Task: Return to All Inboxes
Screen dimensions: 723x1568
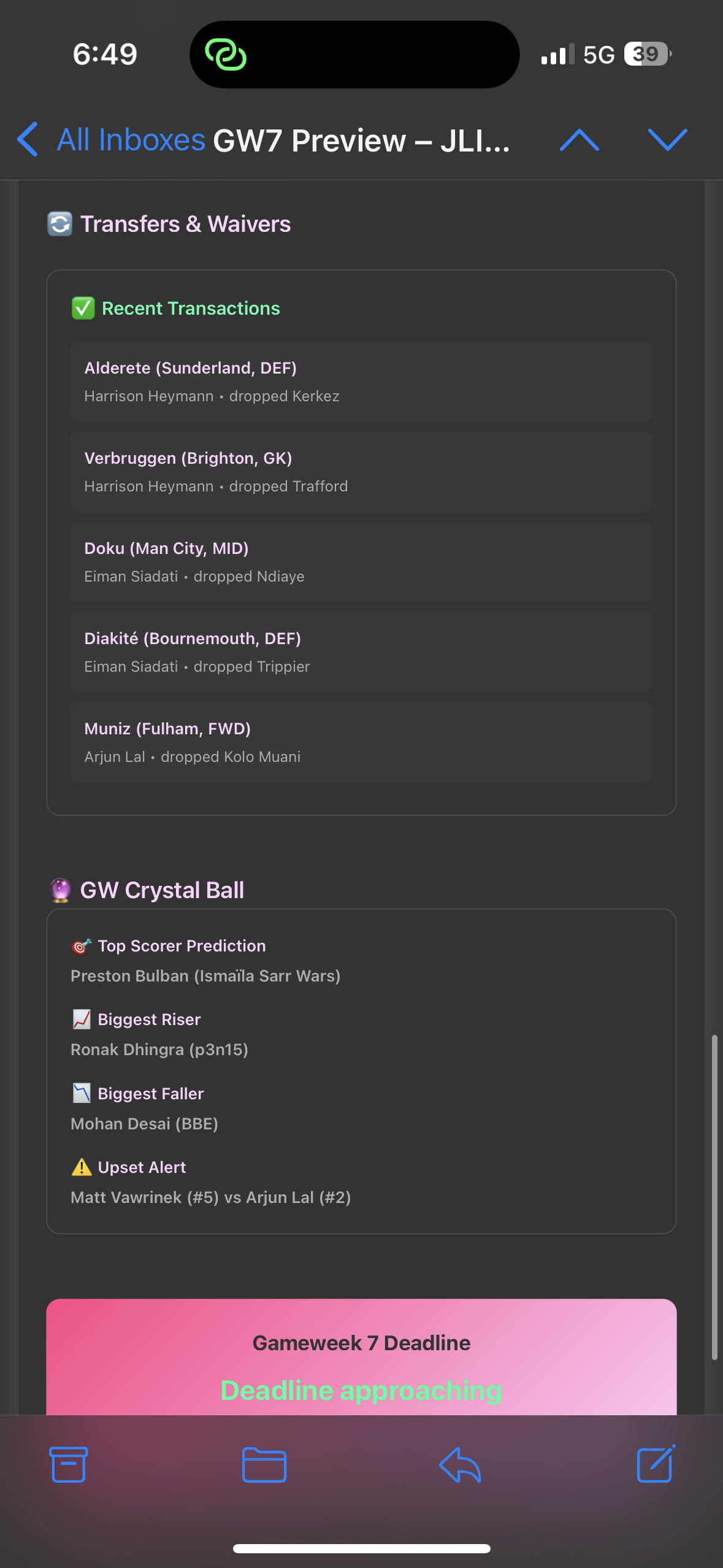Action: [x=131, y=140]
